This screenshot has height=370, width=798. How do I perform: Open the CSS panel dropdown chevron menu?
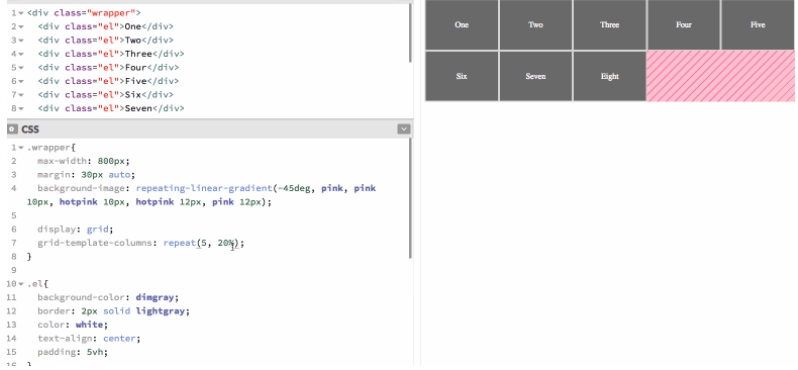[404, 129]
